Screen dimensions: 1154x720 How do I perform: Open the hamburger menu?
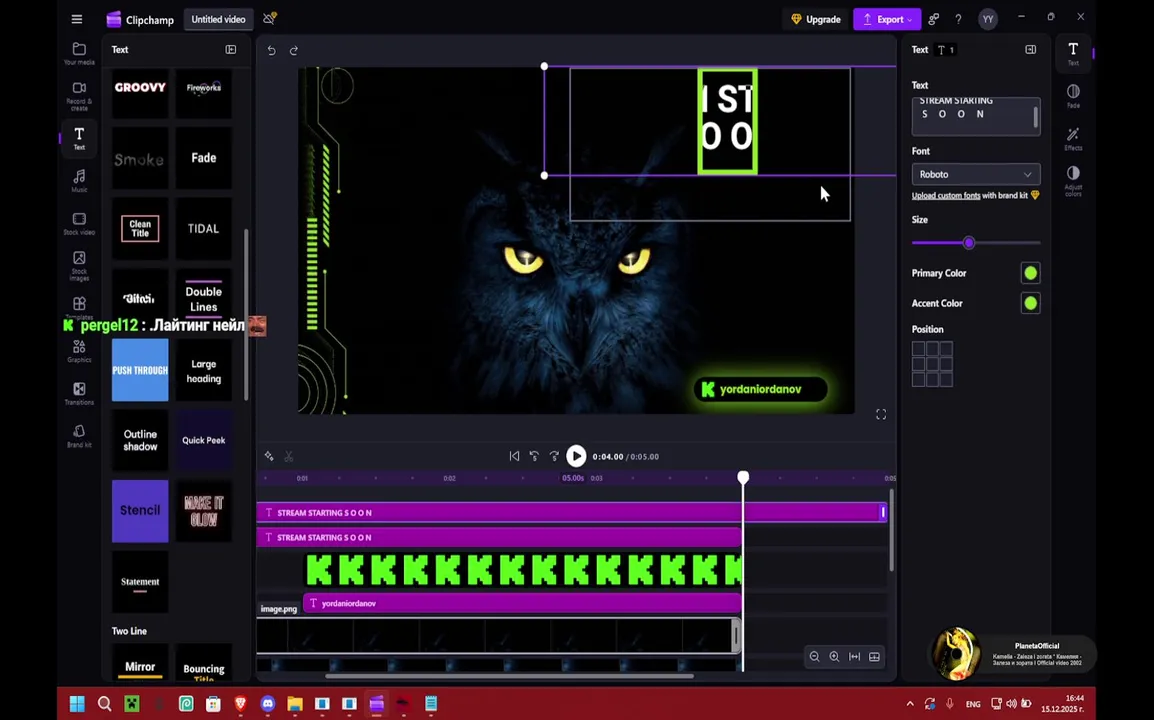[x=77, y=19]
